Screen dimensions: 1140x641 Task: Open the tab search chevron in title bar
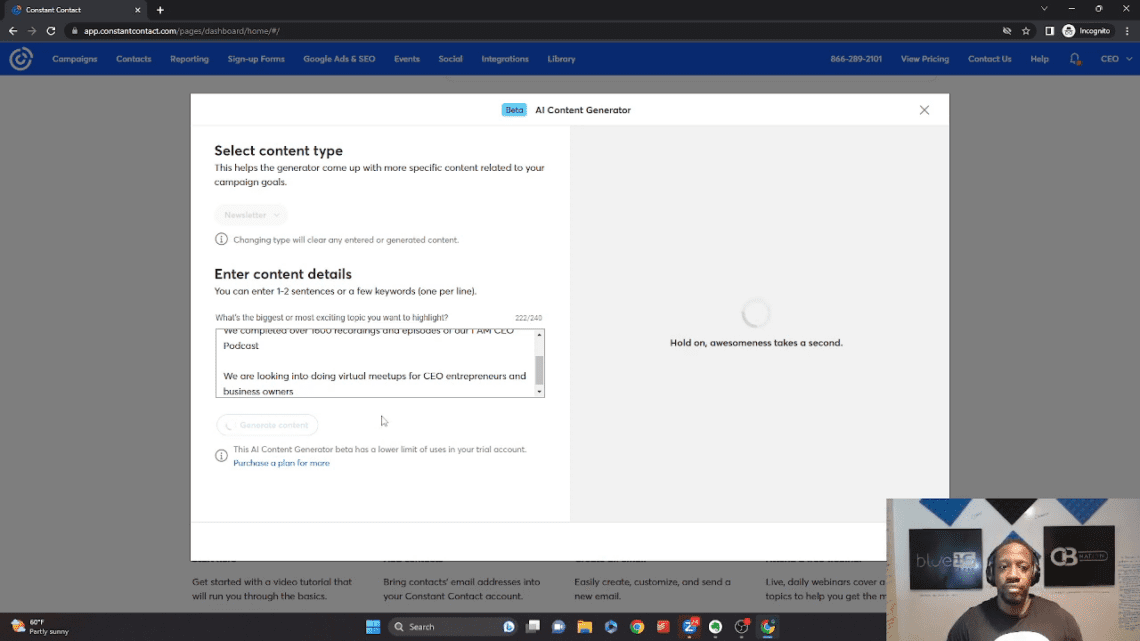point(1044,9)
